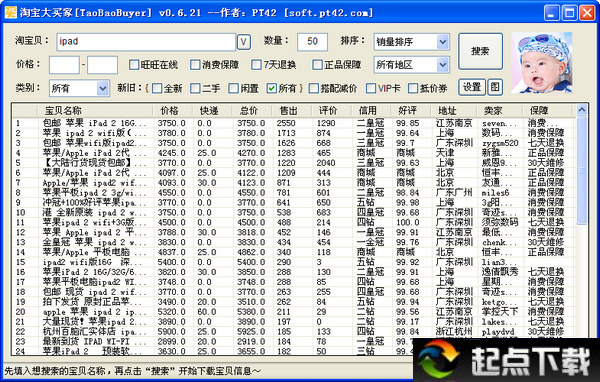Click the 地址 column header
The height and width of the screenshot is (382, 600).
[453, 111]
